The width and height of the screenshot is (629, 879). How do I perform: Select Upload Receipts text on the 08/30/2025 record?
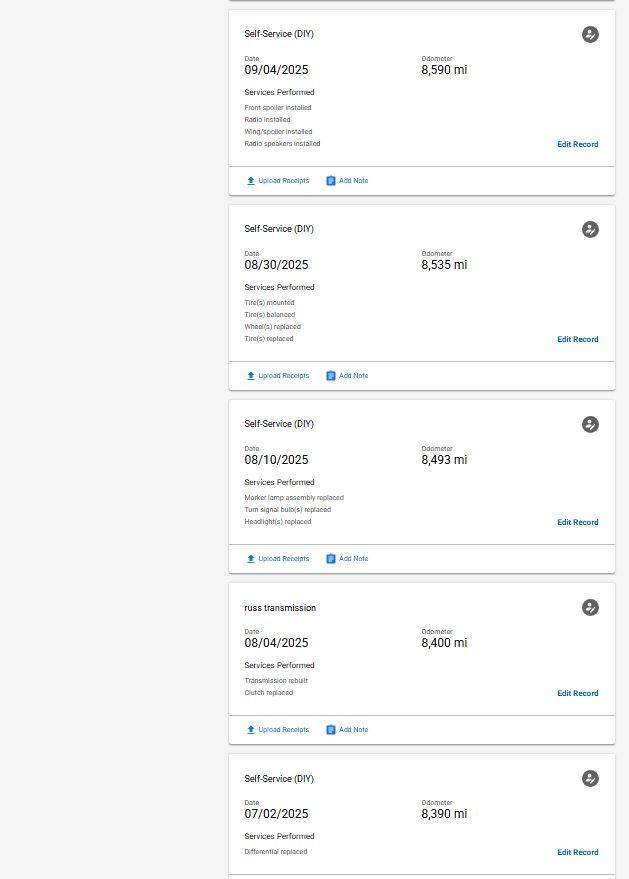click(284, 376)
